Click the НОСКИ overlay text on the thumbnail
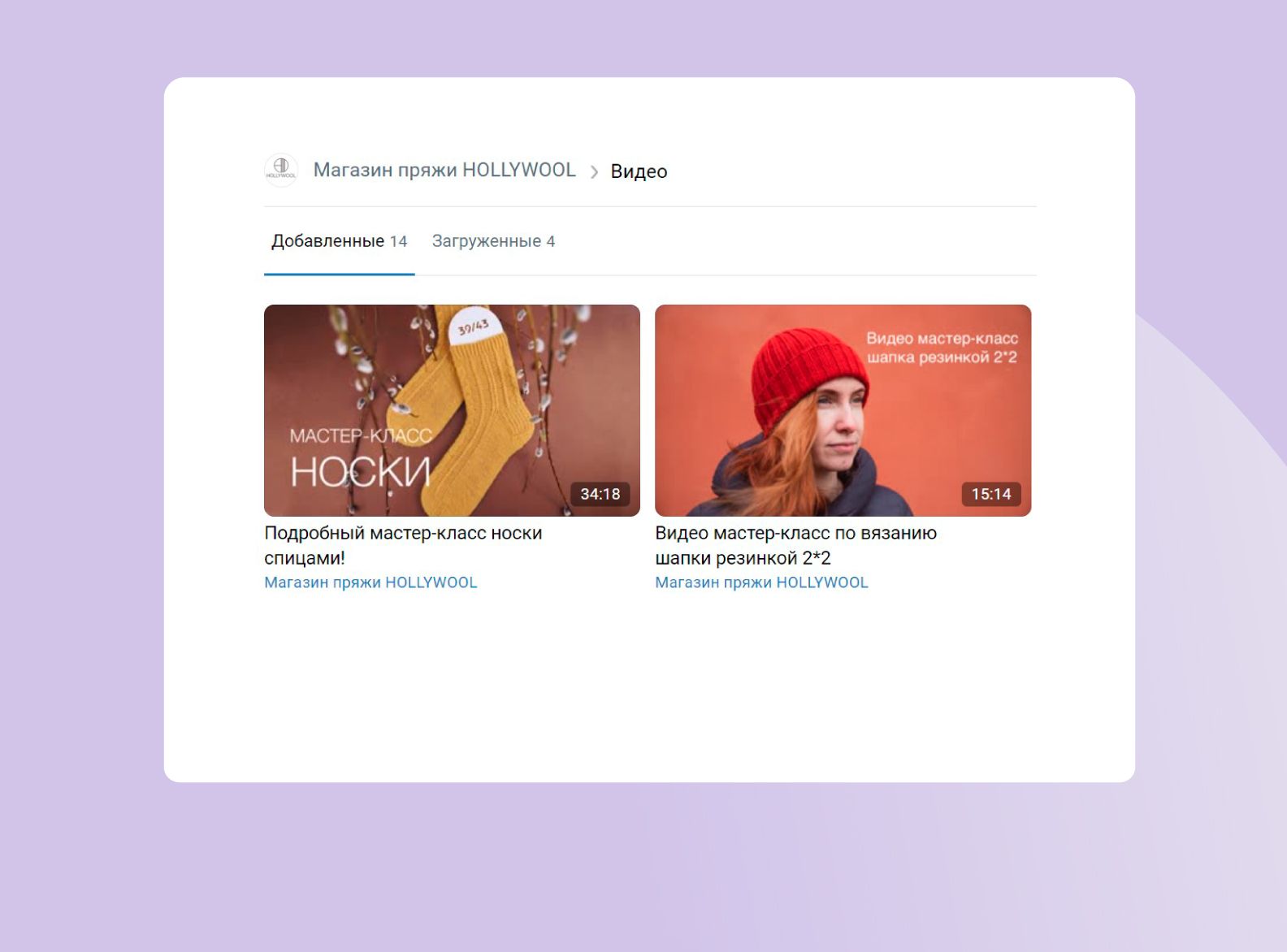Screen dimensions: 1287x952 [x=360, y=471]
